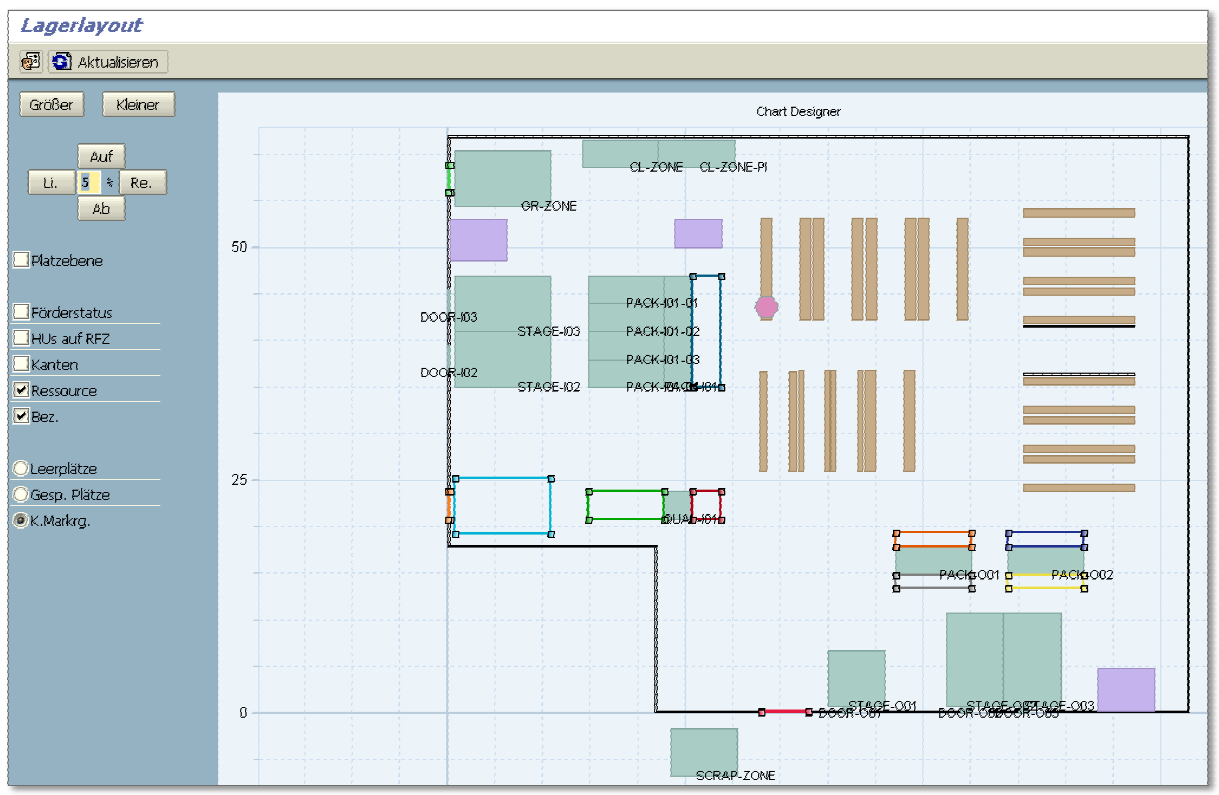Screen dimensions: 1219x795
Task: Click the scroll percentage input field
Action: tap(87, 183)
